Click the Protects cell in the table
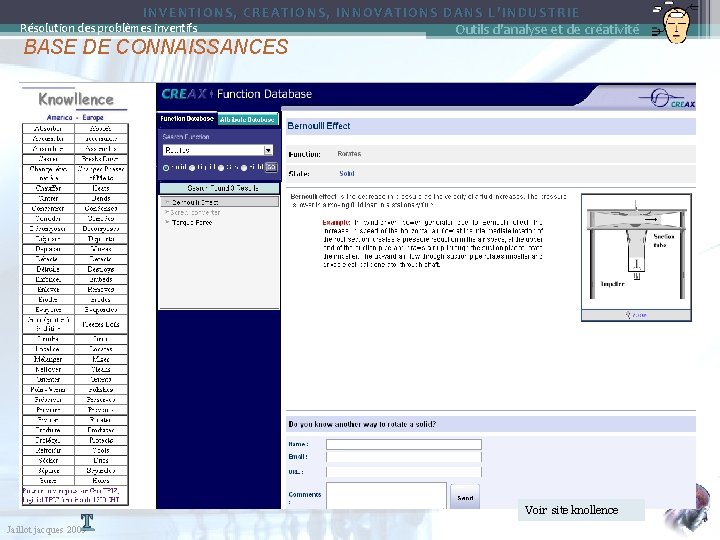The height and width of the screenshot is (540, 720). pos(101,440)
